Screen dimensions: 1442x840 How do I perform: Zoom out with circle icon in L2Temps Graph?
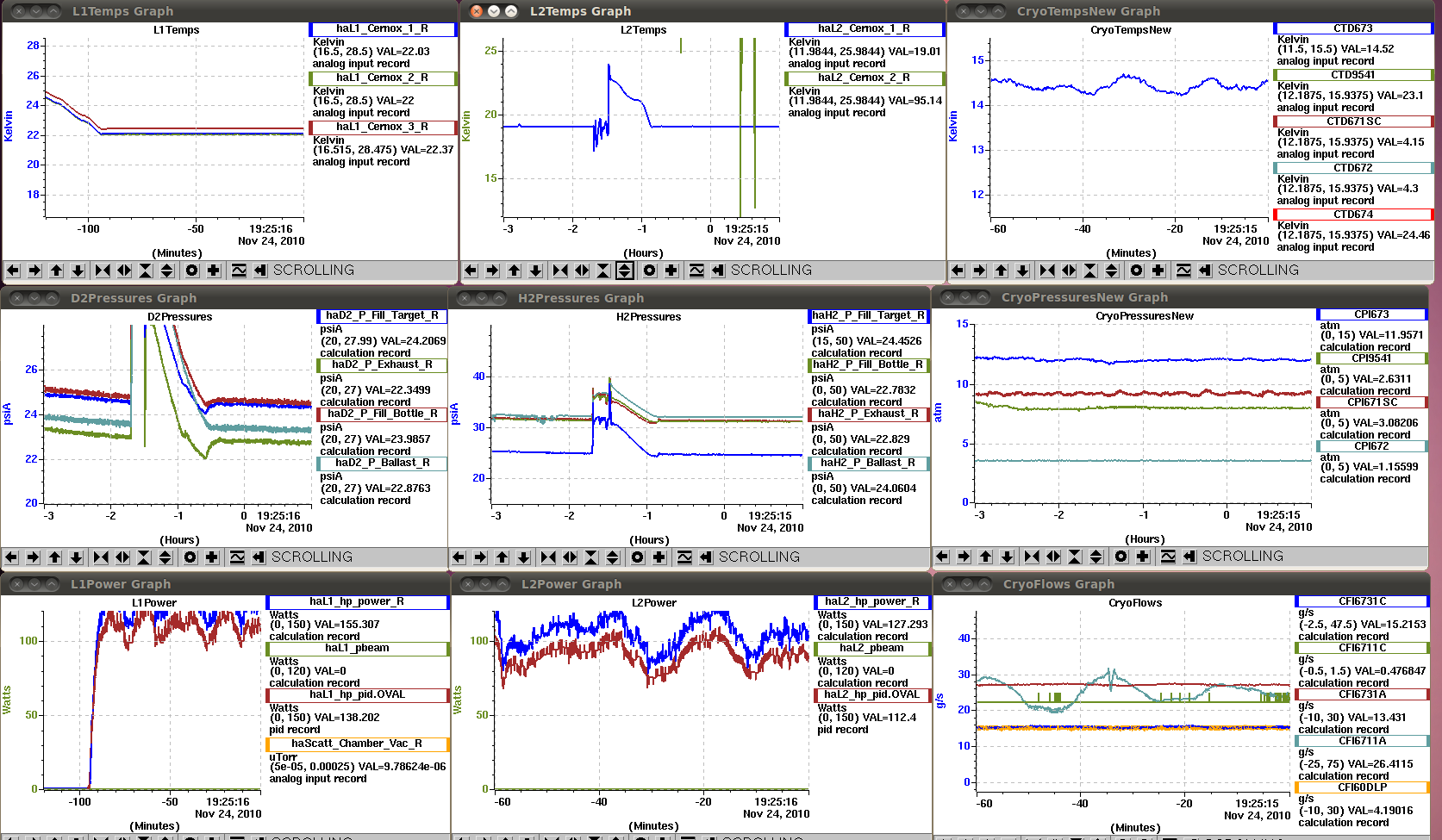649,271
